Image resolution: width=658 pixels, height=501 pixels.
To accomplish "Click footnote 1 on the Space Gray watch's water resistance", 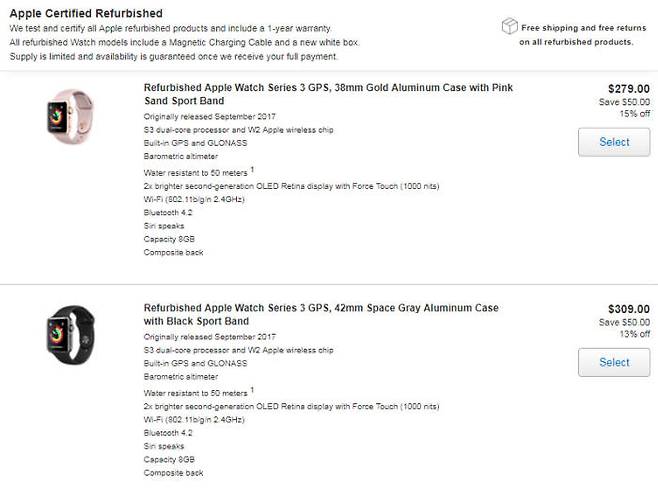I will click(252, 390).
